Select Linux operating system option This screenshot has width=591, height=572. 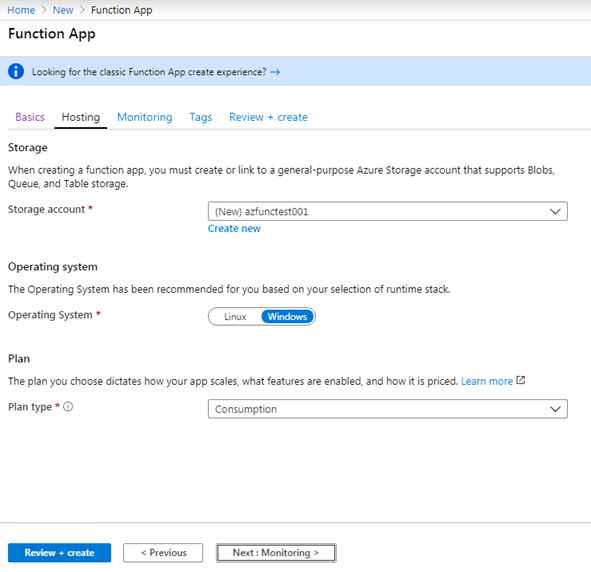235,317
